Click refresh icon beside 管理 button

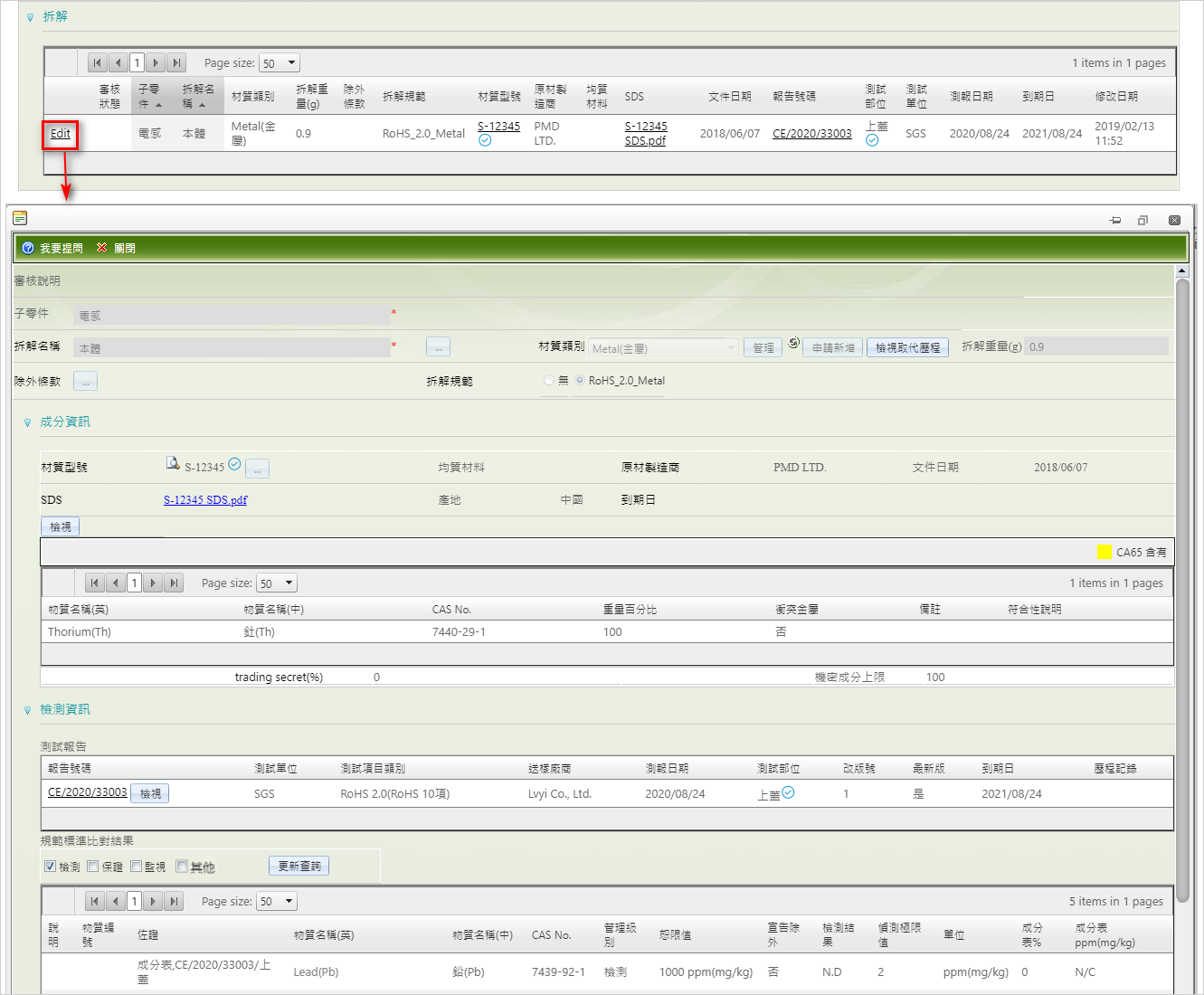click(793, 343)
